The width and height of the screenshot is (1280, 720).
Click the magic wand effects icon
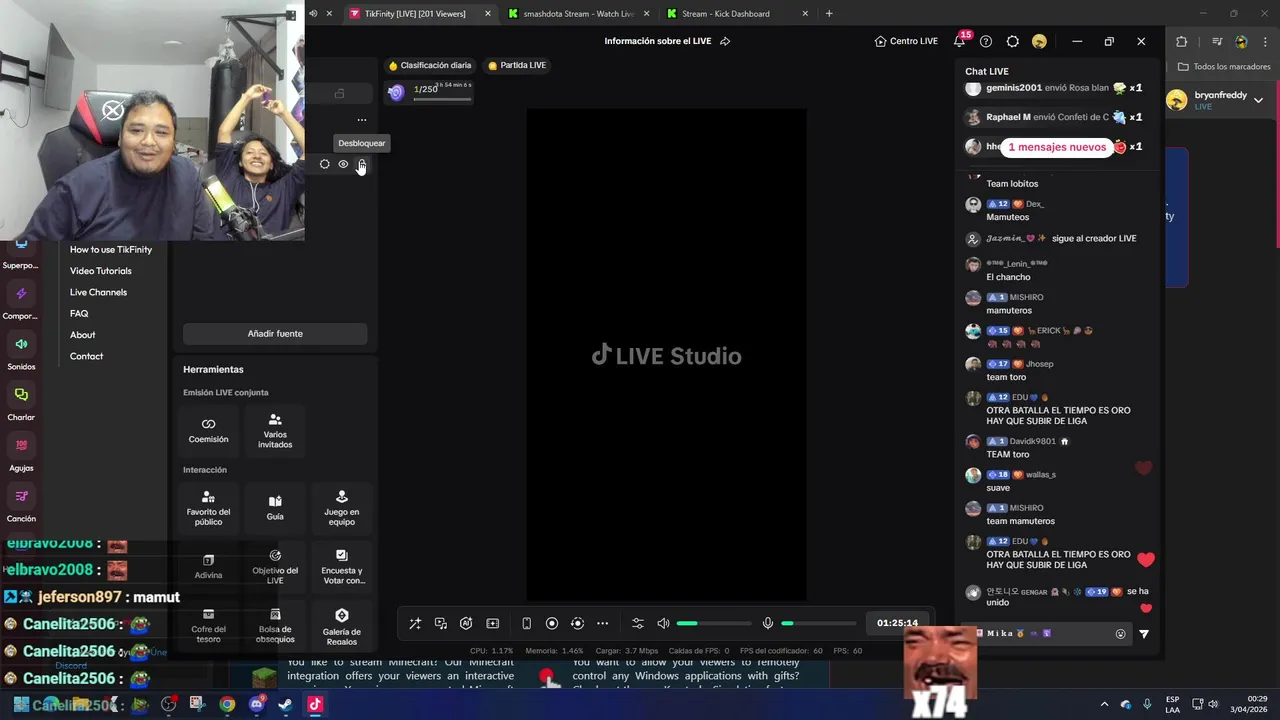[x=415, y=623]
